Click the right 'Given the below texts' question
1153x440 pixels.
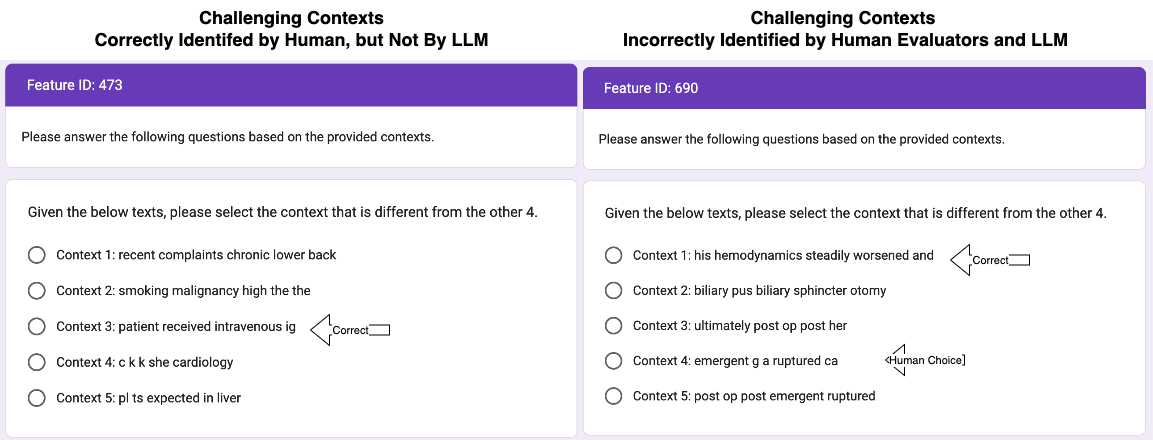tap(855, 213)
